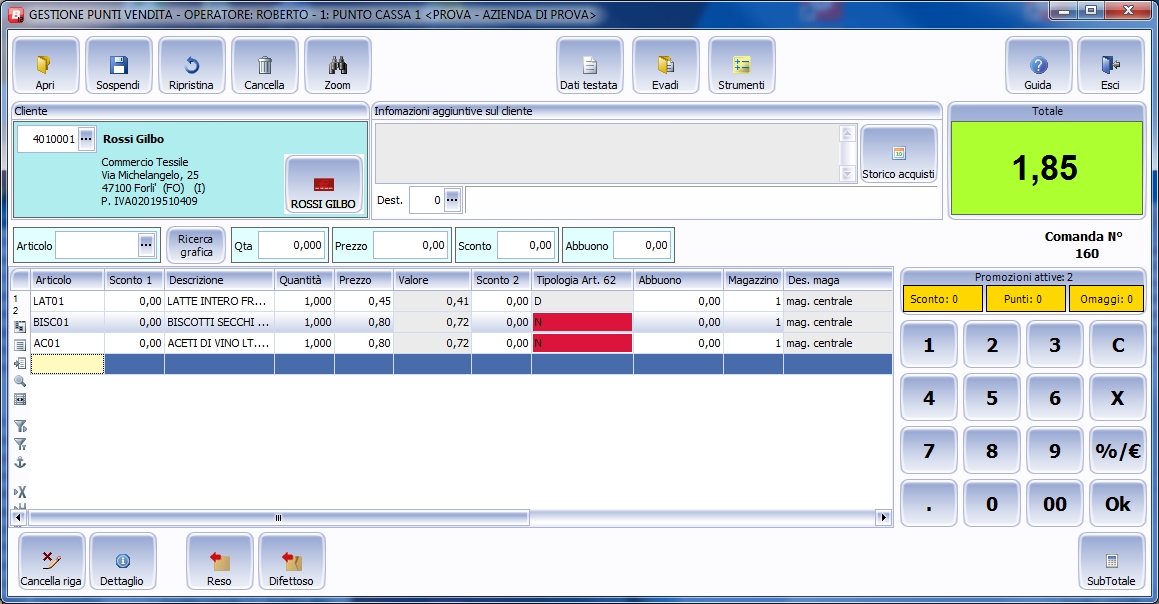Open Zoom with the binoculars icon
The height and width of the screenshot is (604, 1159).
click(x=338, y=66)
